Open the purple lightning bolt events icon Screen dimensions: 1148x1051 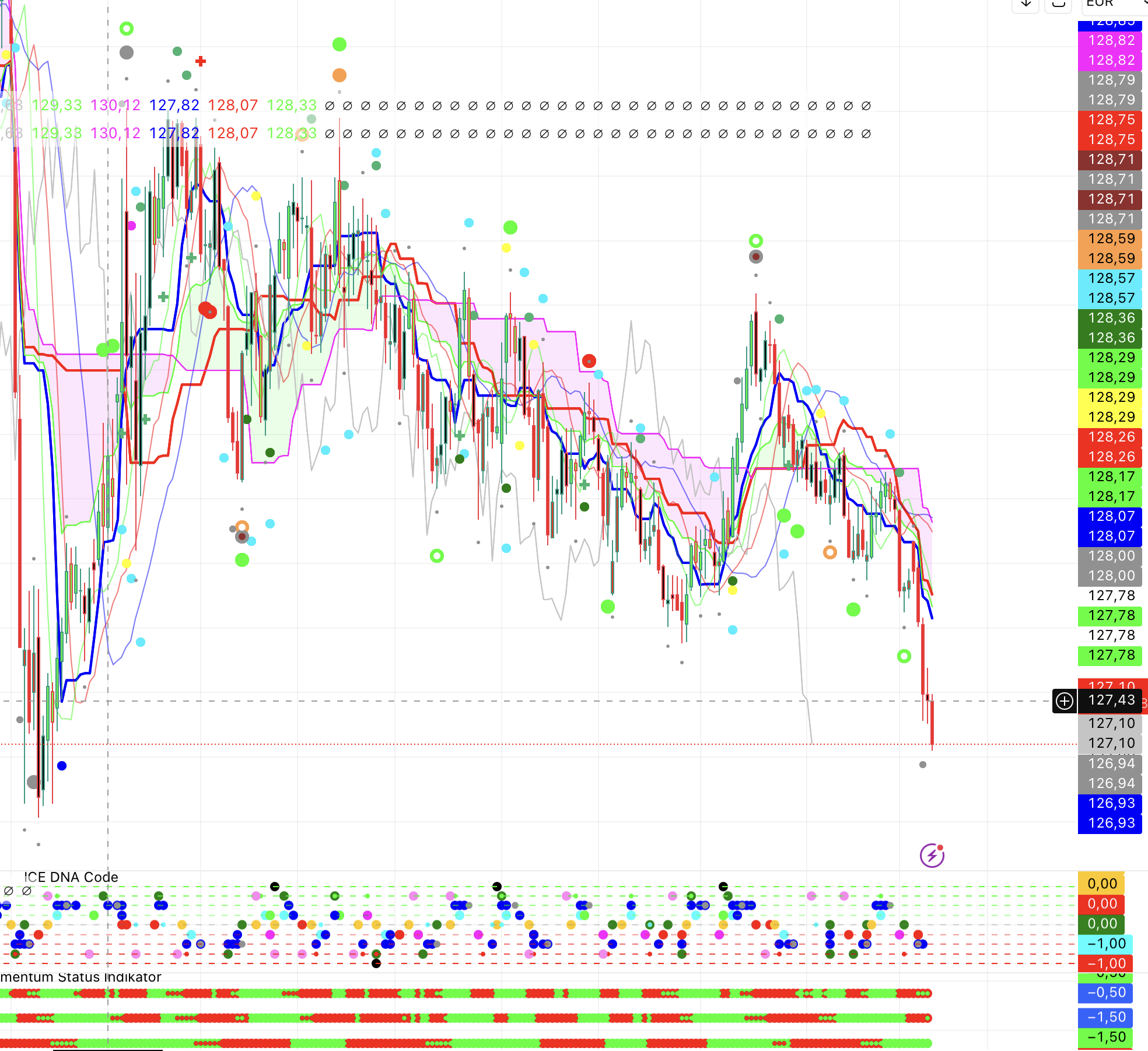932,856
